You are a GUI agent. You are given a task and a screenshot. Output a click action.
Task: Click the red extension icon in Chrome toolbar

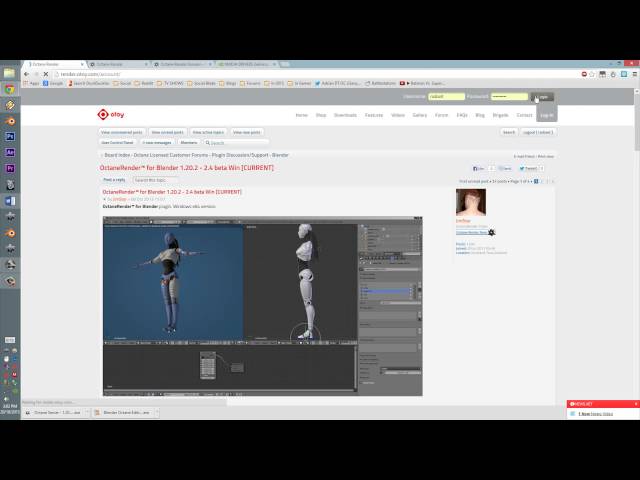584,74
